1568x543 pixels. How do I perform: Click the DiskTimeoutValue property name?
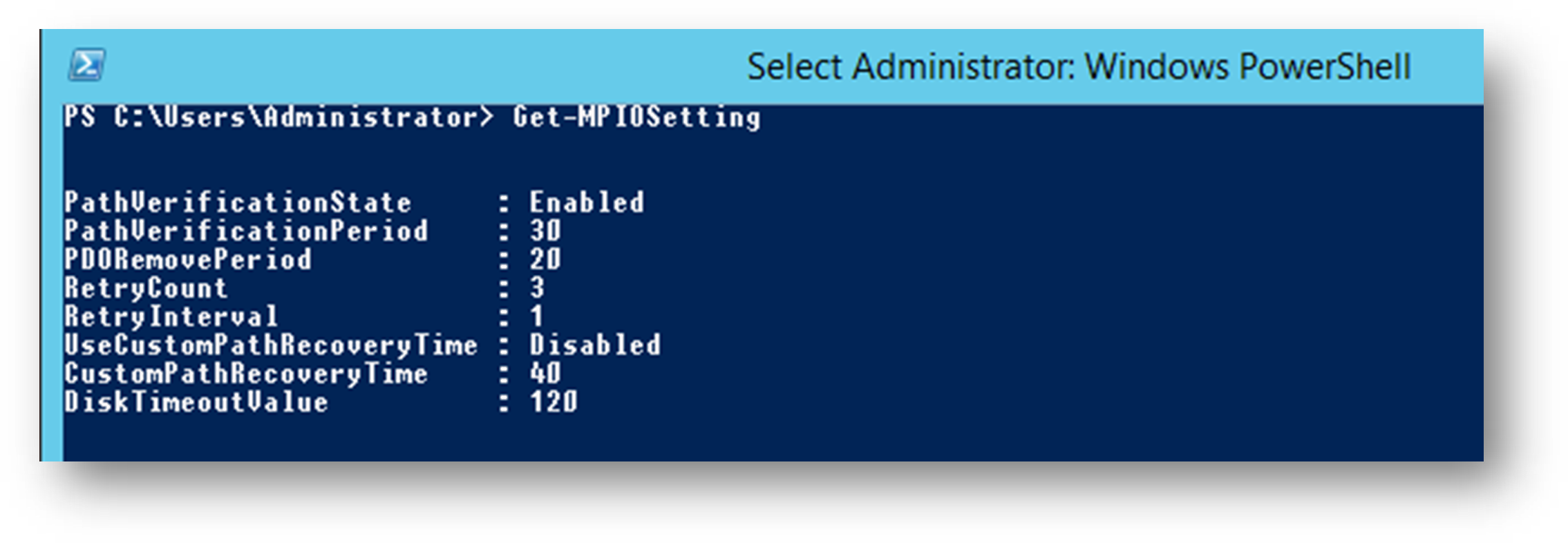pos(196,403)
